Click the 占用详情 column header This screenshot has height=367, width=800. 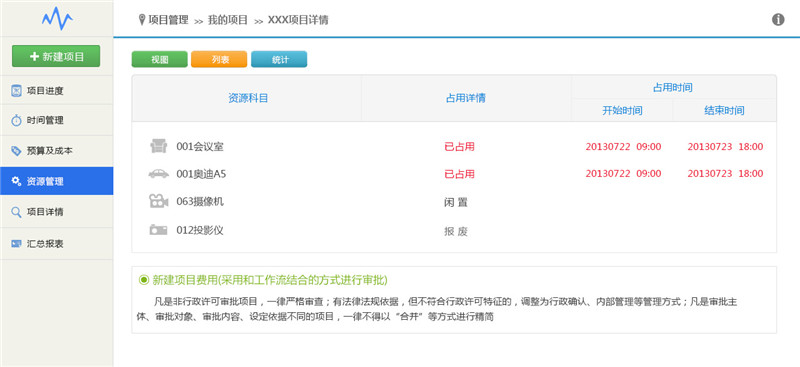click(465, 99)
